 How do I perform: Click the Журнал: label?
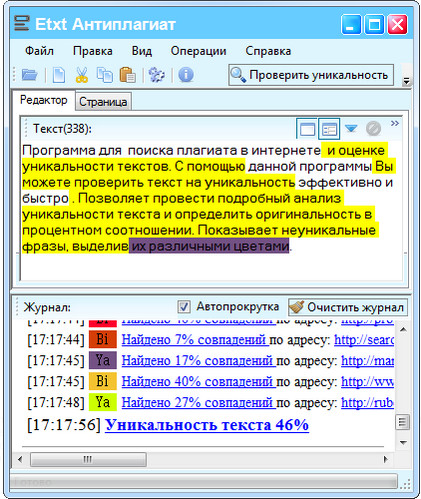click(x=47, y=307)
